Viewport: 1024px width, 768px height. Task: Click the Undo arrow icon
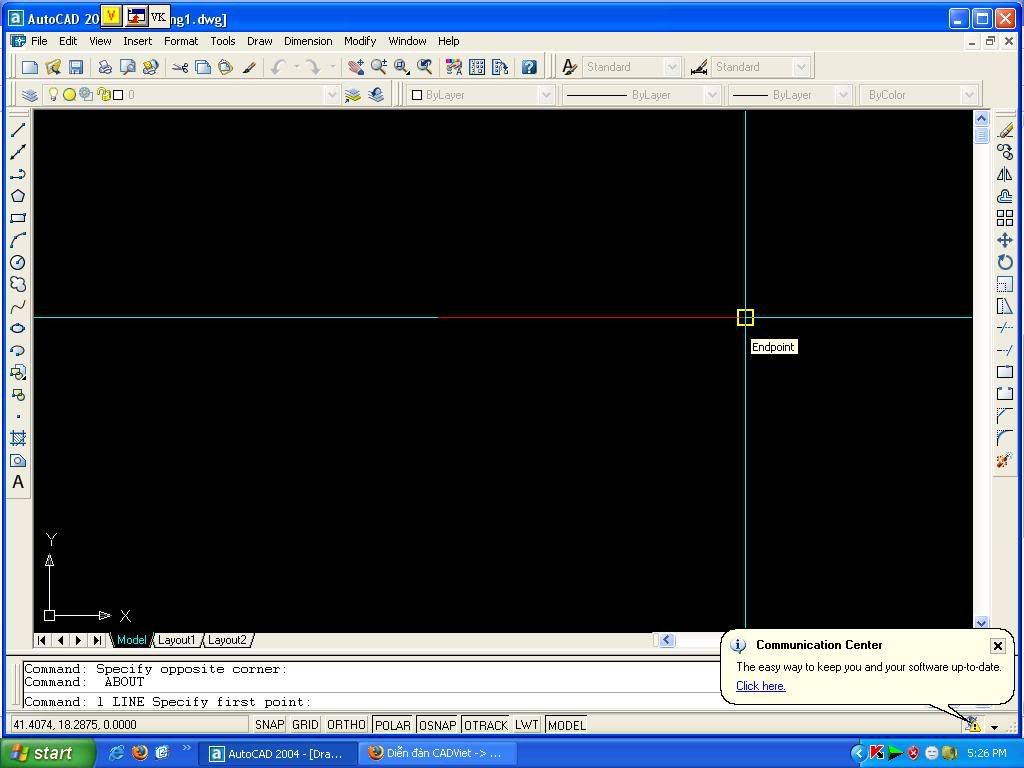point(279,67)
